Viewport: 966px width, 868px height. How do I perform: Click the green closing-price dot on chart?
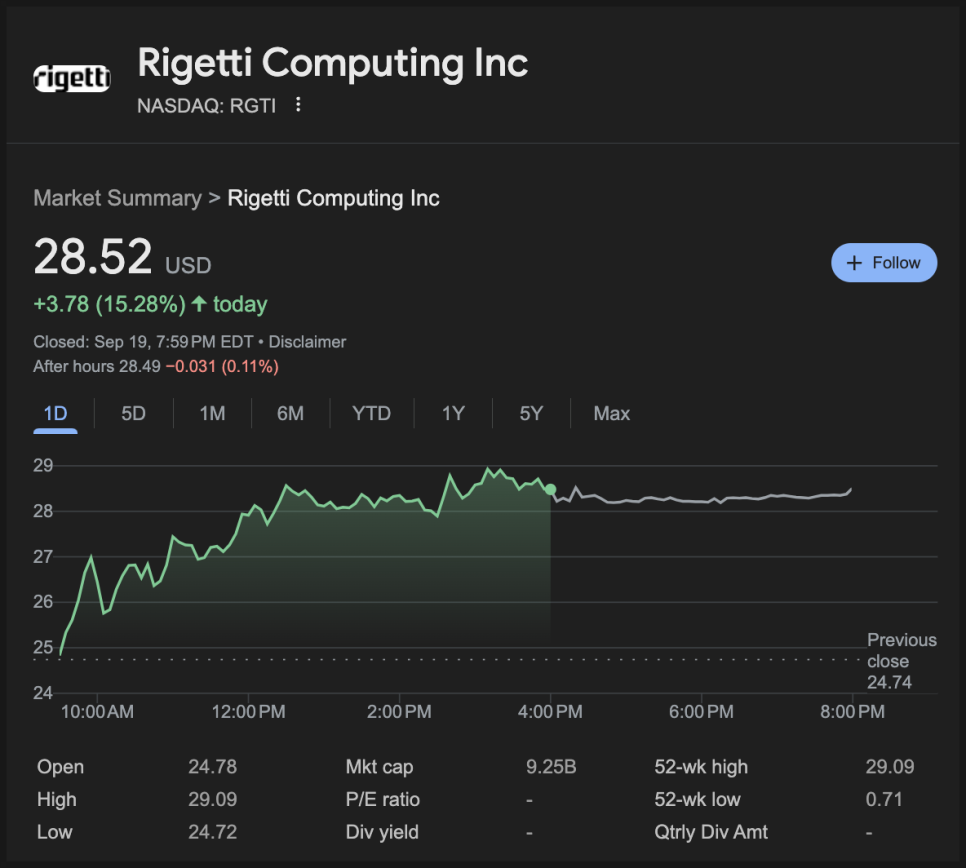pyautogui.click(x=550, y=490)
